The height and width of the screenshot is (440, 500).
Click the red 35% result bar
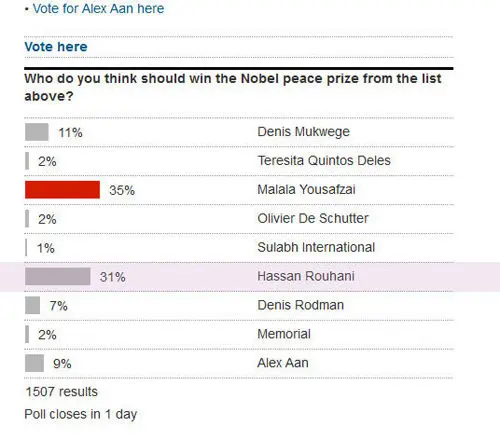(62, 190)
